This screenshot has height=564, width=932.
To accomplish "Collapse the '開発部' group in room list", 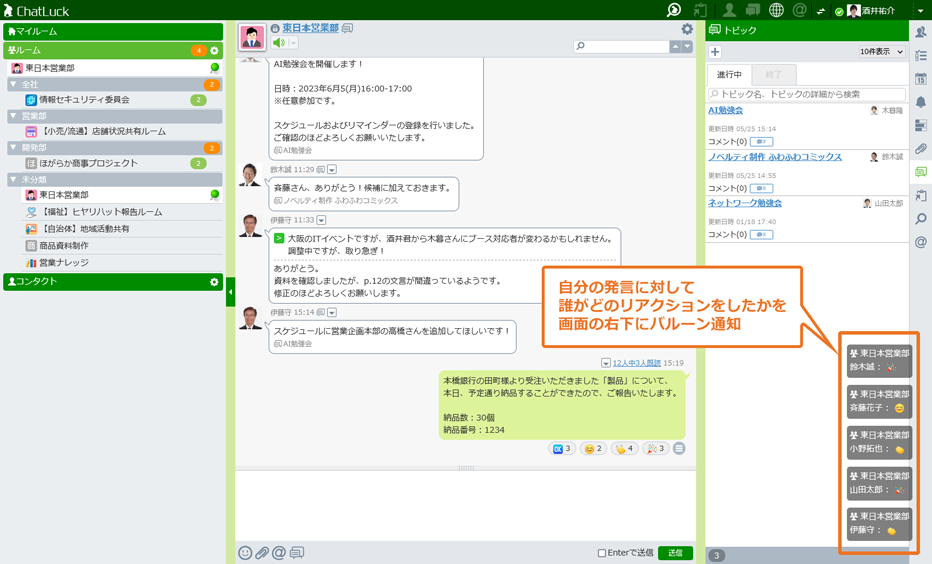I will coord(13,147).
